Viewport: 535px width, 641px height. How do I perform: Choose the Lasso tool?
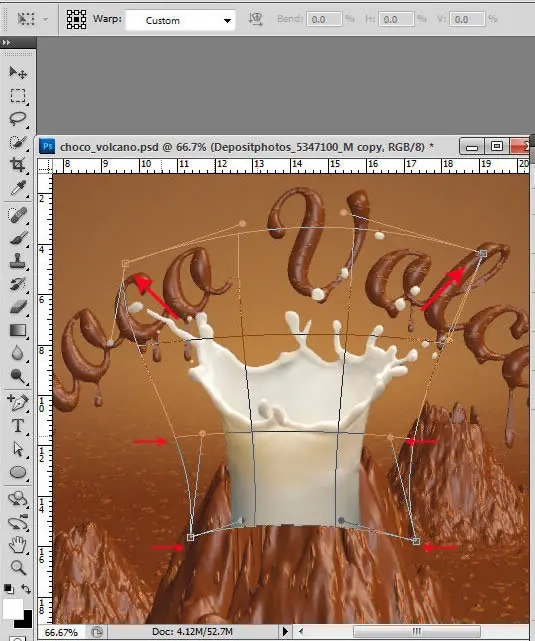pyautogui.click(x=18, y=119)
